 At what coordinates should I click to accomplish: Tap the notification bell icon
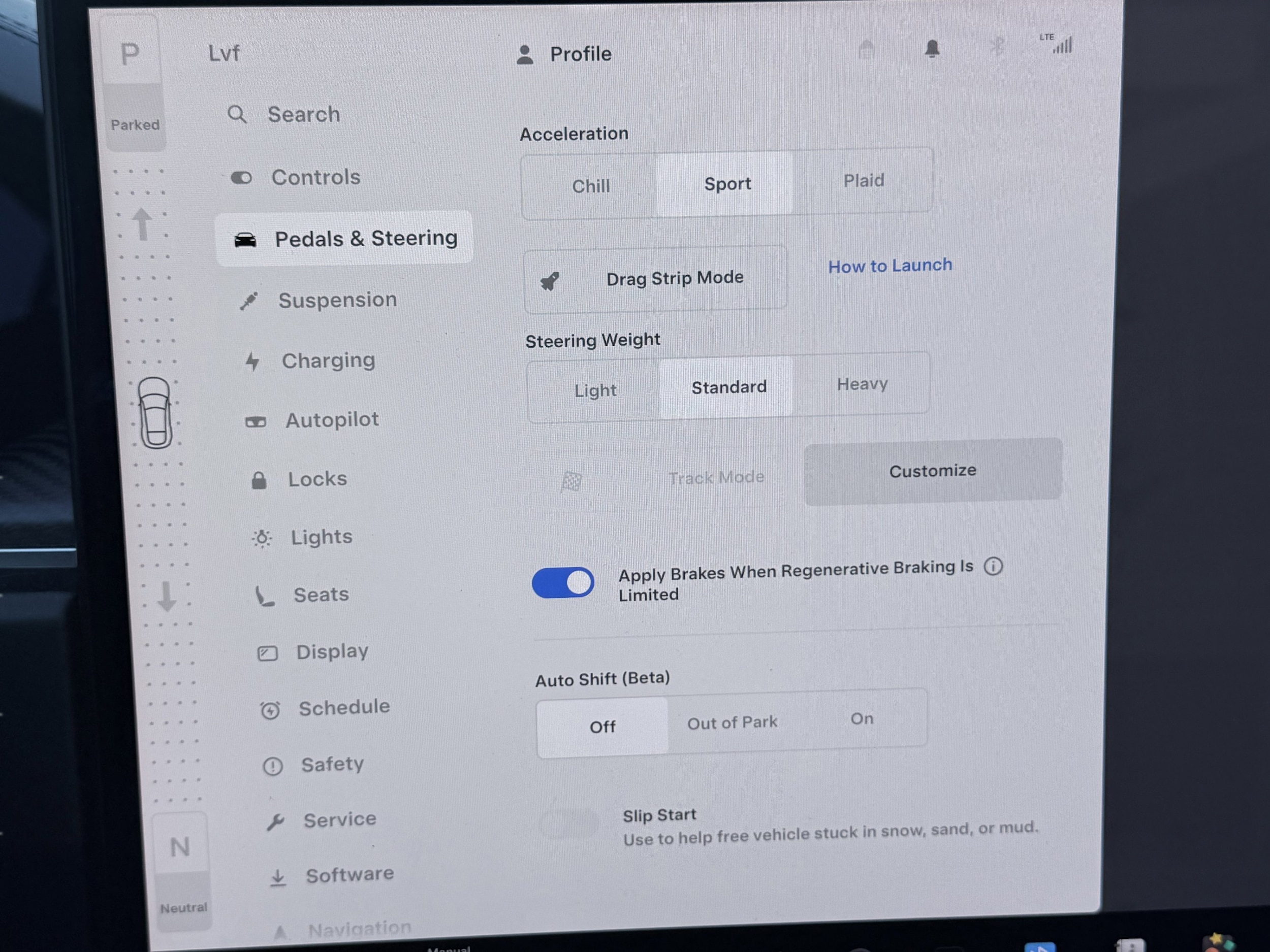(x=931, y=49)
